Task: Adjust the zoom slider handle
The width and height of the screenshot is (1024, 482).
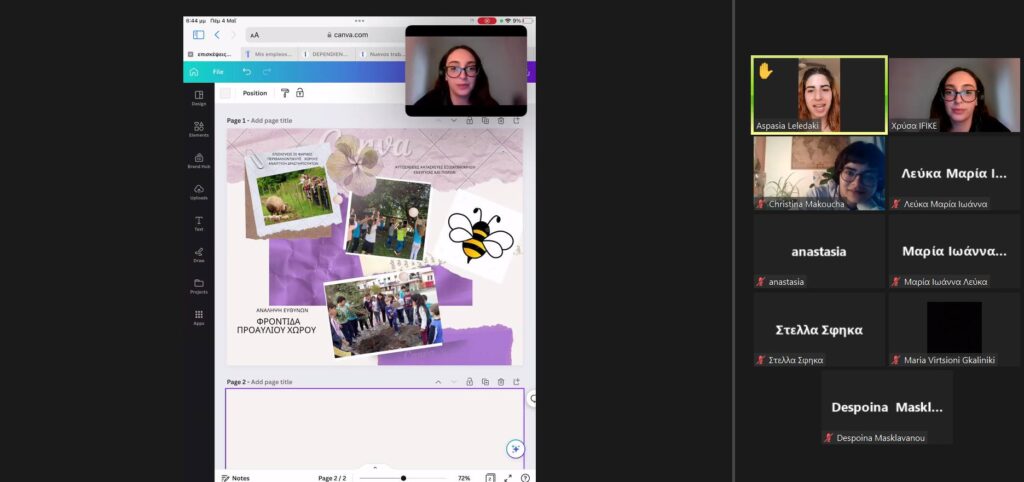Action: coord(403,478)
